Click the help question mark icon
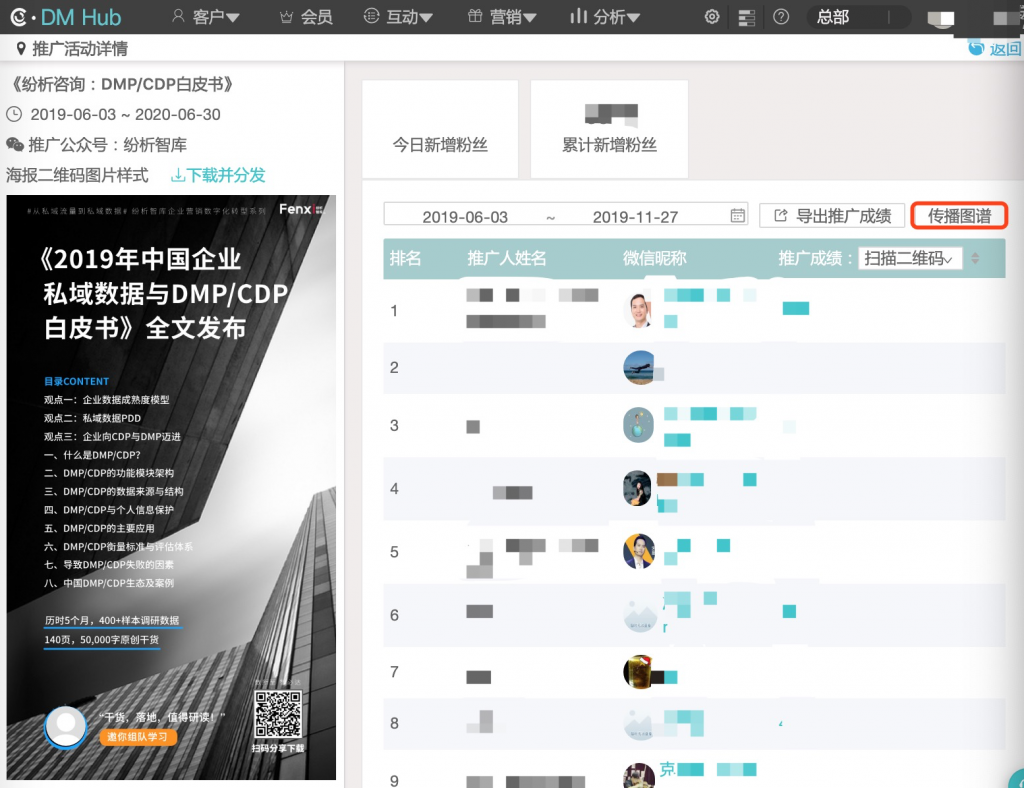Image resolution: width=1024 pixels, height=788 pixels. [781, 17]
